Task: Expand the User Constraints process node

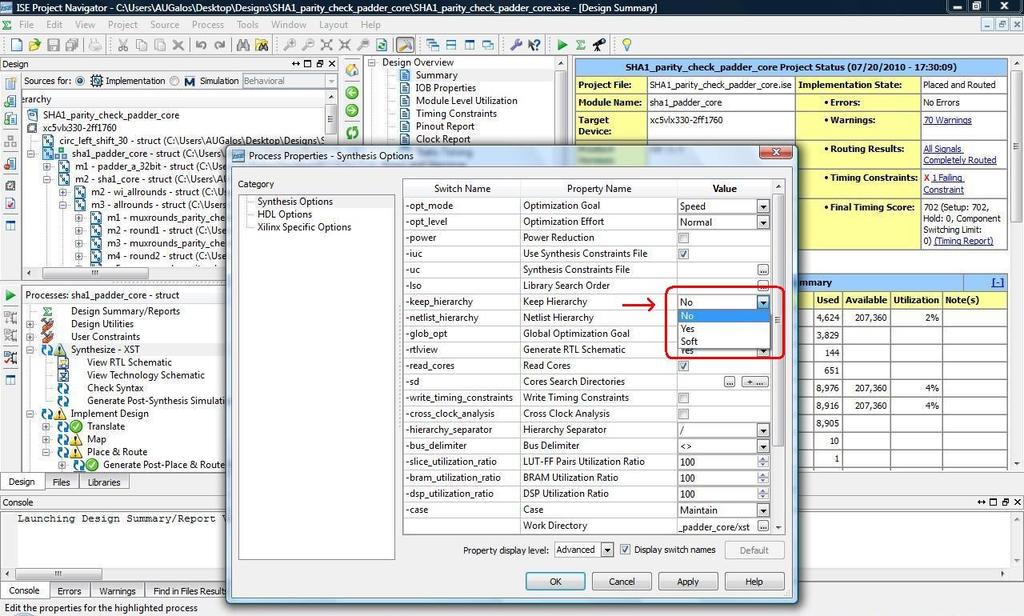Action: click(x=31, y=337)
